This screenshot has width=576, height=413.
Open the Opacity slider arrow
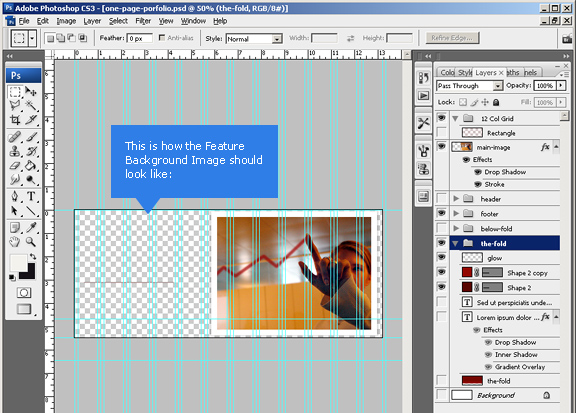pos(561,86)
